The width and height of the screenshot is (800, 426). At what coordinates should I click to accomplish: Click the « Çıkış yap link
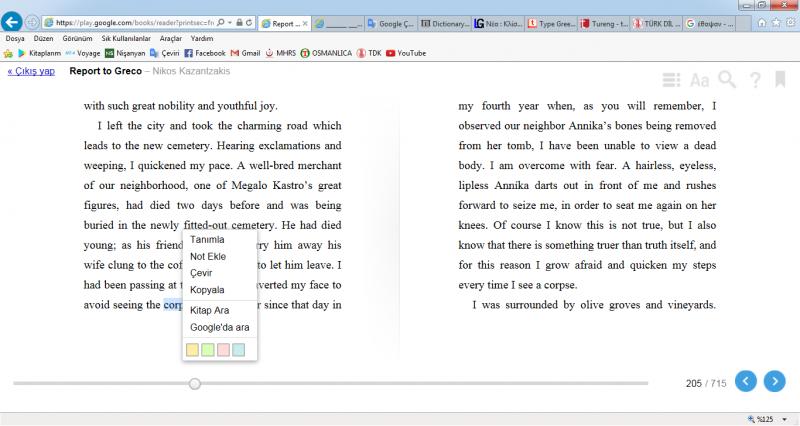(x=31, y=71)
